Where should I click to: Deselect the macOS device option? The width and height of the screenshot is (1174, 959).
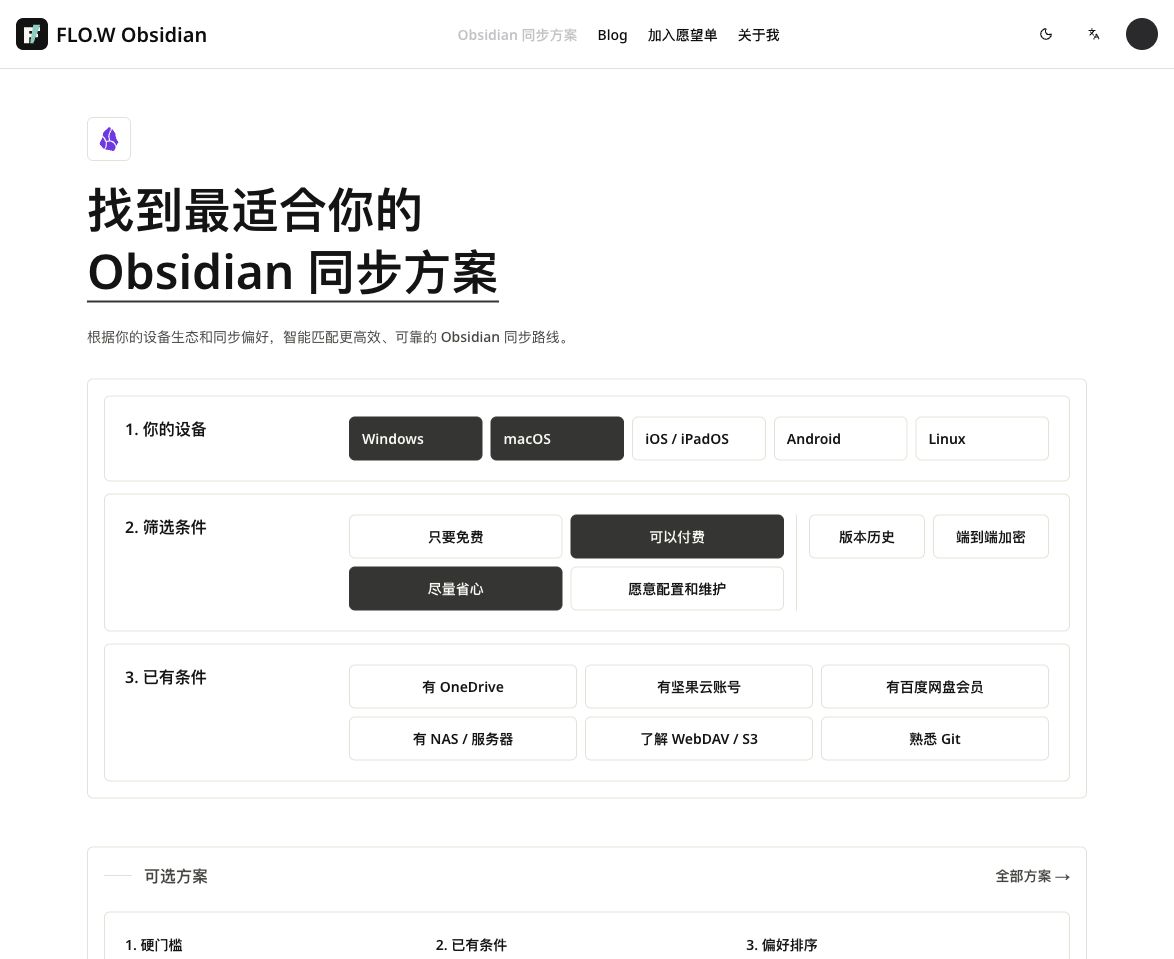point(557,439)
